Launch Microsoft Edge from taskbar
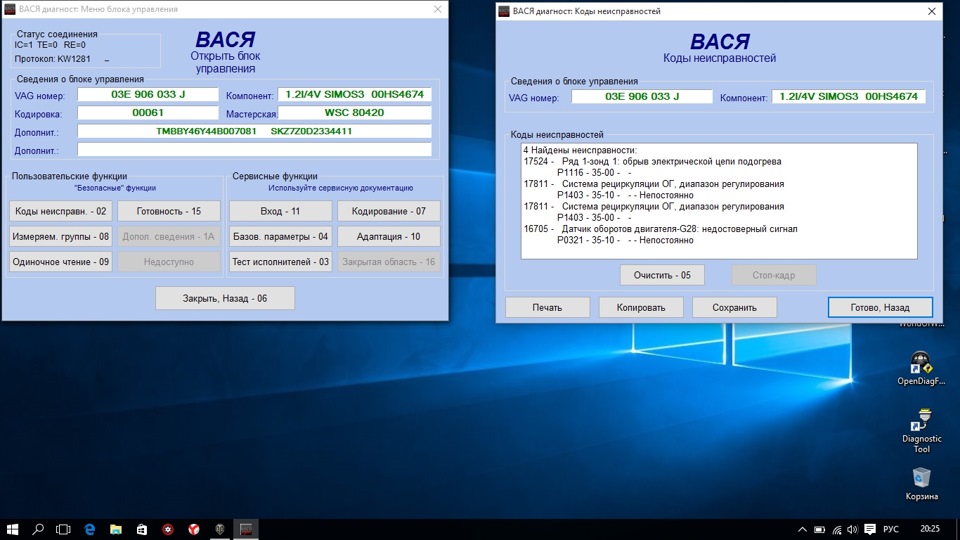 pyautogui.click(x=89, y=530)
